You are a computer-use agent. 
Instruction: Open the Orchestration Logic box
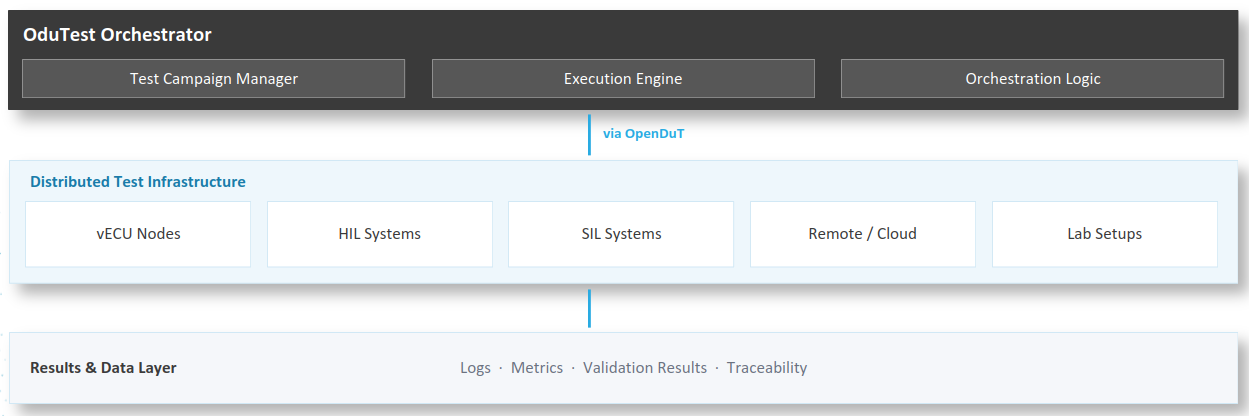pyautogui.click(x=1032, y=78)
